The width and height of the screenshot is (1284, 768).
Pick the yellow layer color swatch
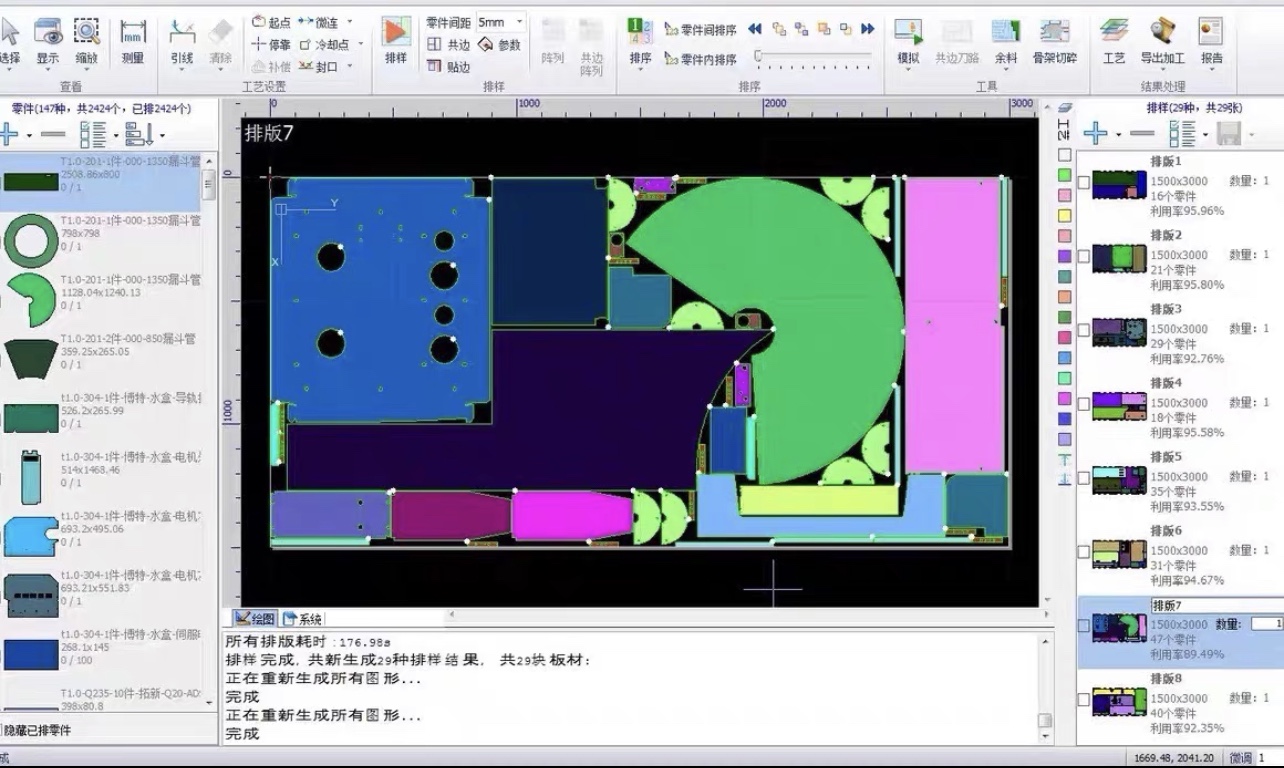[1065, 215]
